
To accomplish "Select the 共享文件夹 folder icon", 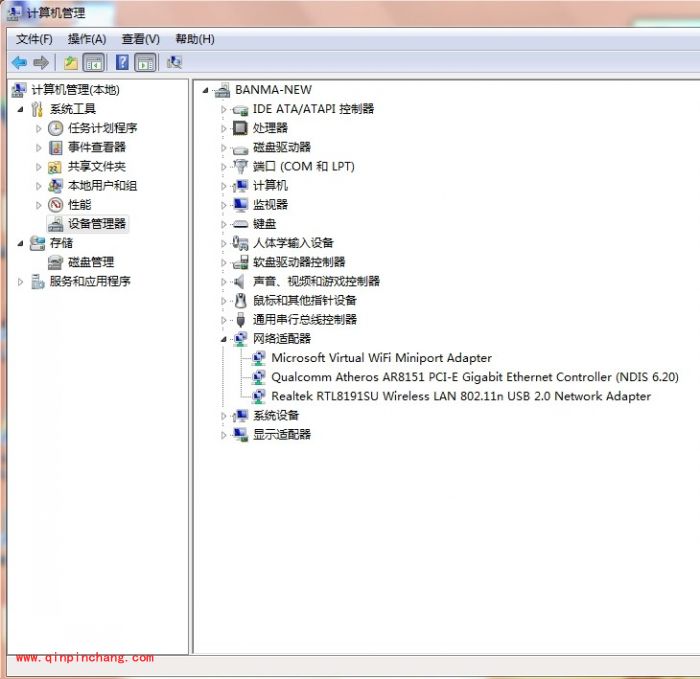I will [x=55, y=167].
